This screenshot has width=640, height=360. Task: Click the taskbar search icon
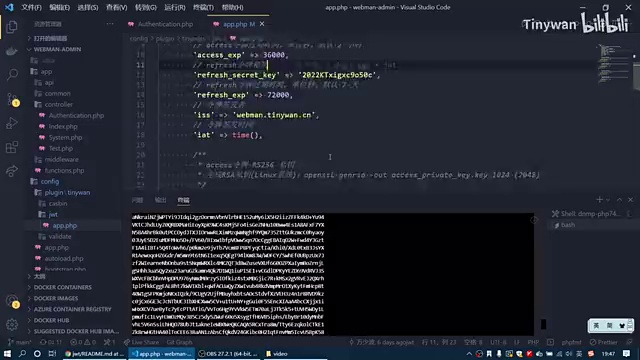coord(22,353)
